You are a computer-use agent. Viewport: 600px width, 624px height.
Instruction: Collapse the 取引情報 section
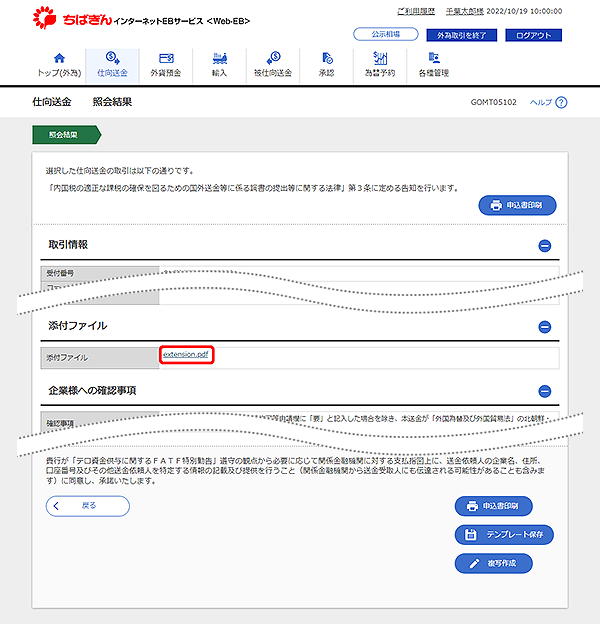tap(545, 246)
